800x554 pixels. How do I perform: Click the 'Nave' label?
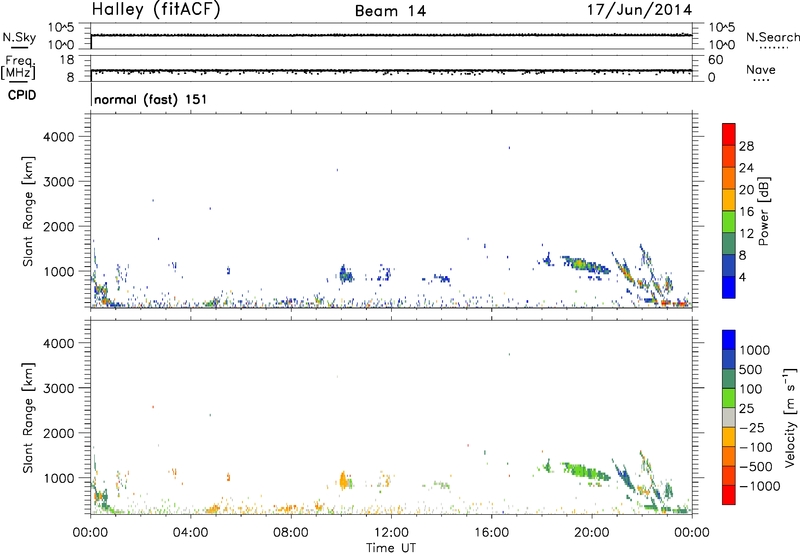tap(761, 69)
